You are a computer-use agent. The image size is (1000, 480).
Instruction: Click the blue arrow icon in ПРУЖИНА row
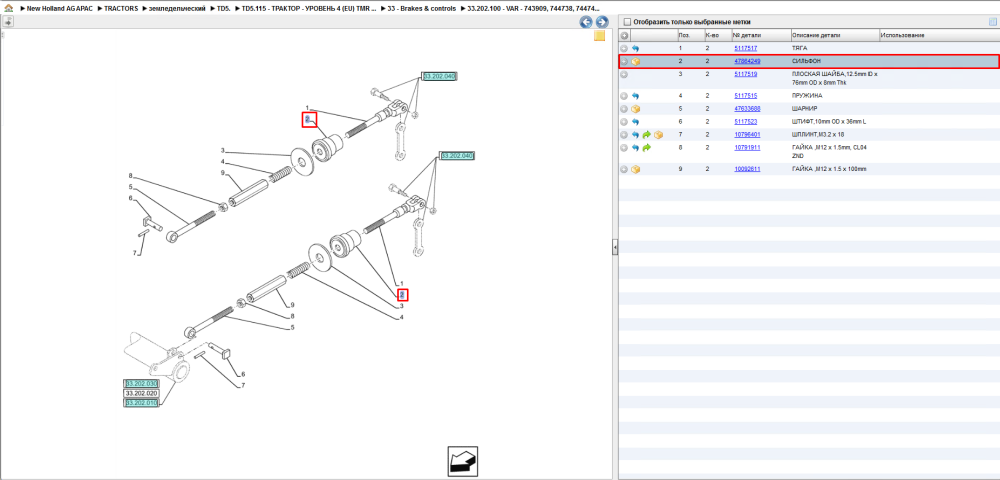[x=636, y=96]
